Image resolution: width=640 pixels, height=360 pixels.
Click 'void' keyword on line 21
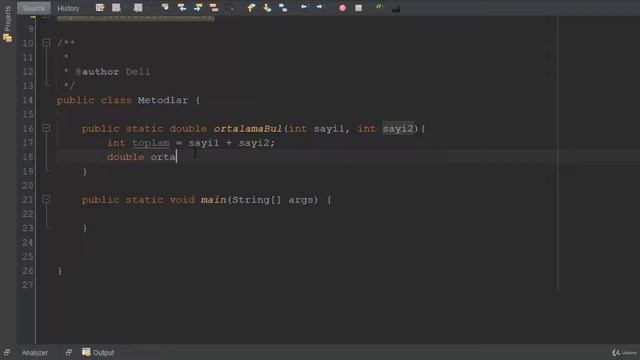click(182, 200)
